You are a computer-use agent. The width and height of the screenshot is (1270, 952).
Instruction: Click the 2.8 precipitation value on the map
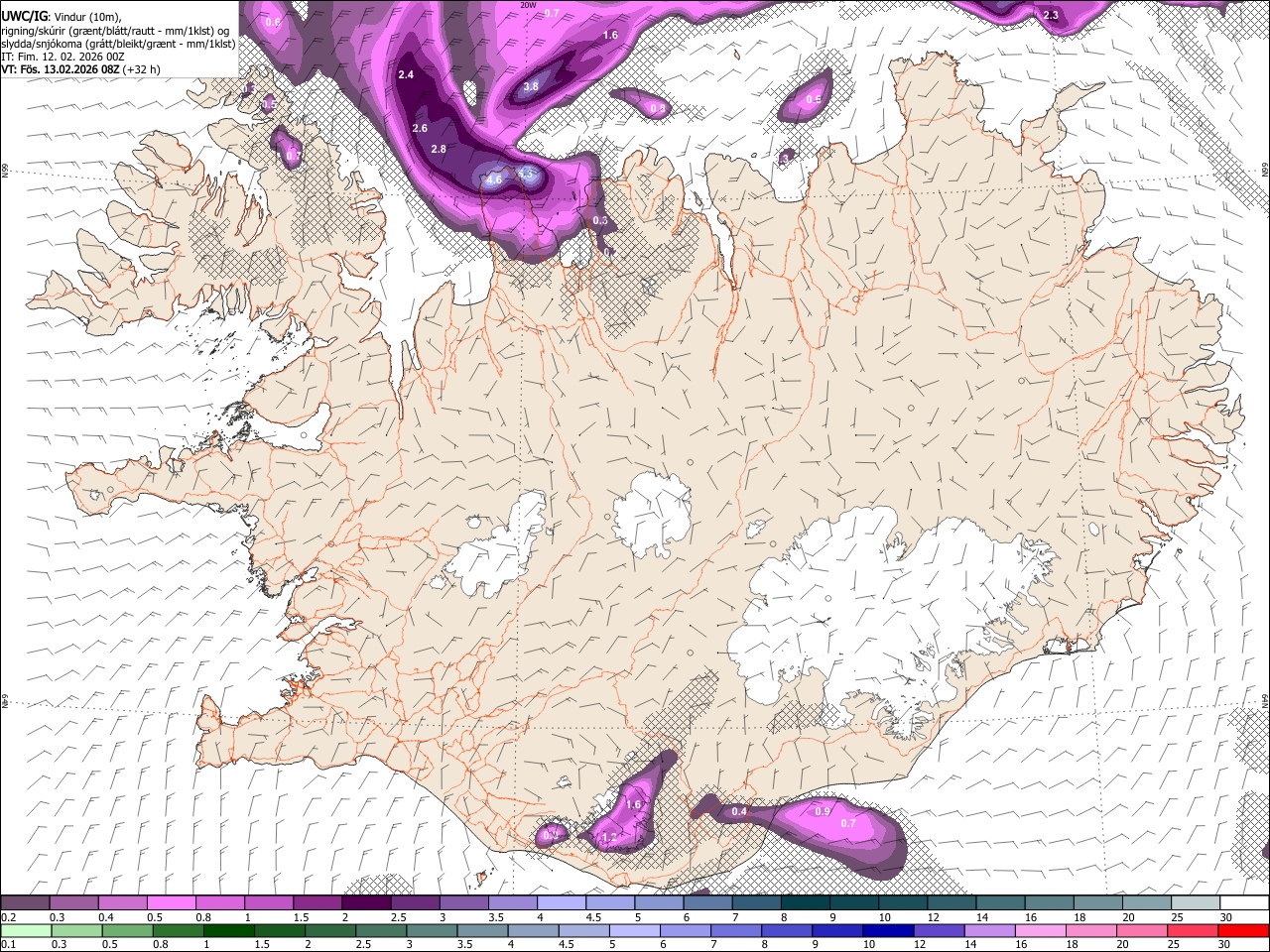(439, 149)
